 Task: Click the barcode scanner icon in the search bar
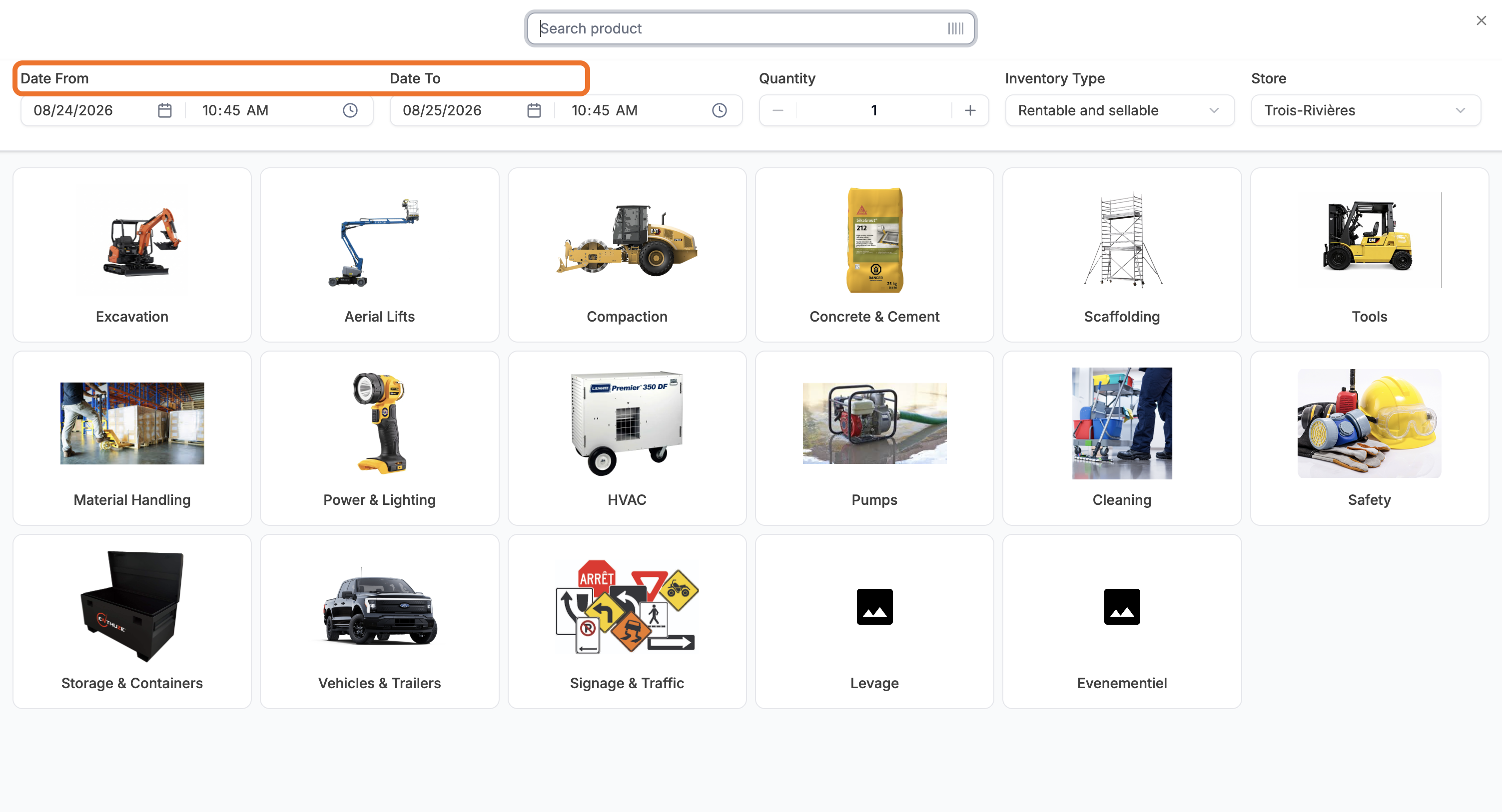click(x=955, y=28)
